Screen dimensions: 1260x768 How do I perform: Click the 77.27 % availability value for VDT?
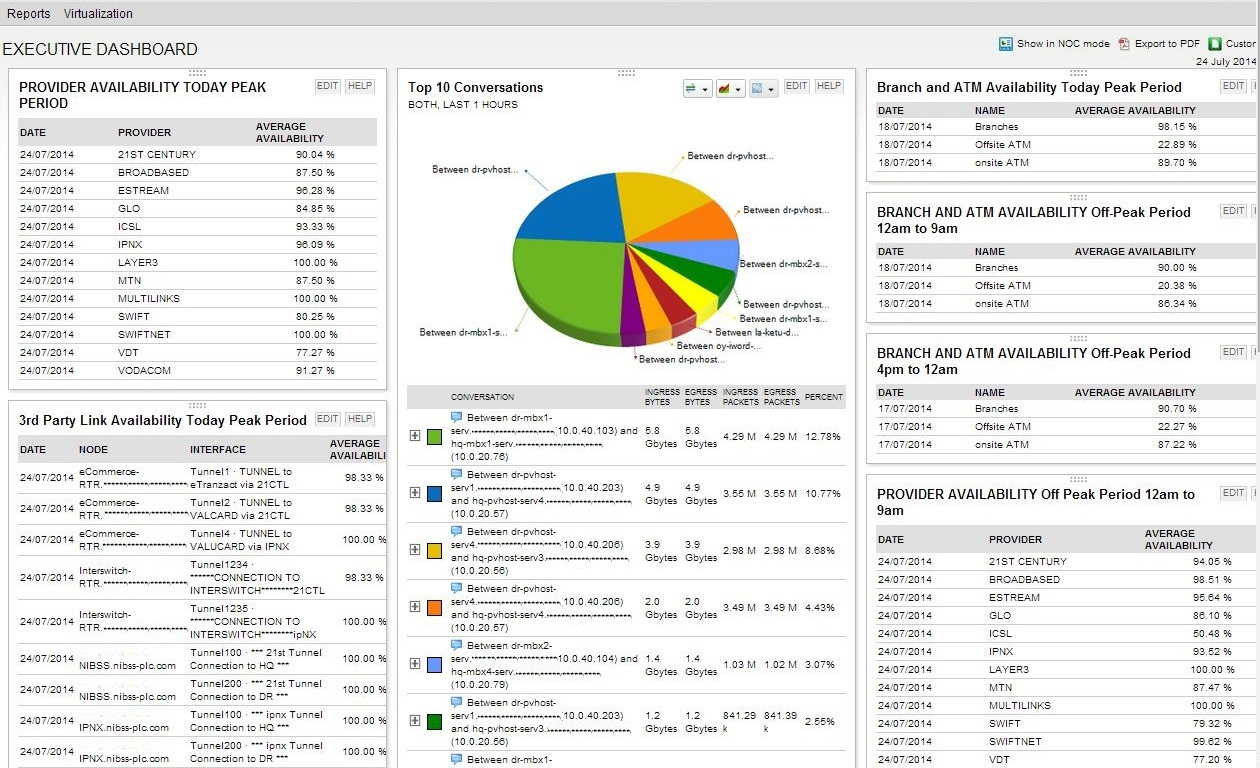point(316,352)
